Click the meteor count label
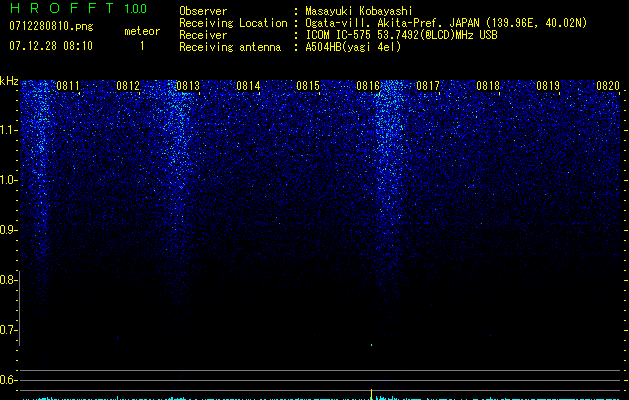This screenshot has width=629, height=400. click(142, 31)
